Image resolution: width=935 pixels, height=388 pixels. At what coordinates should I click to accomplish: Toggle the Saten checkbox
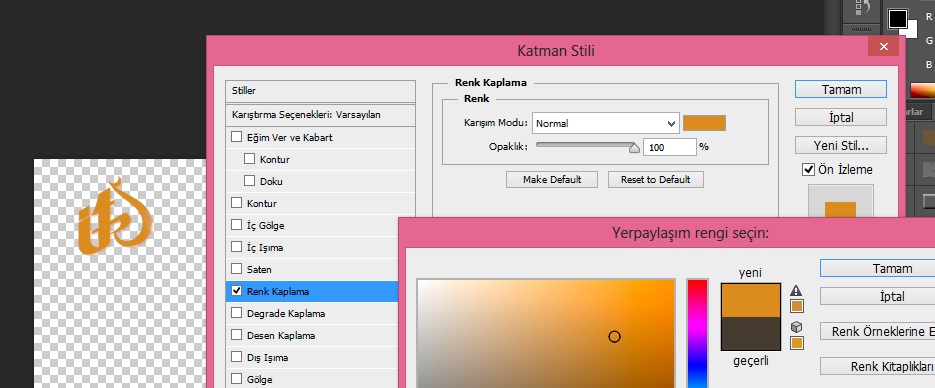click(x=237, y=269)
